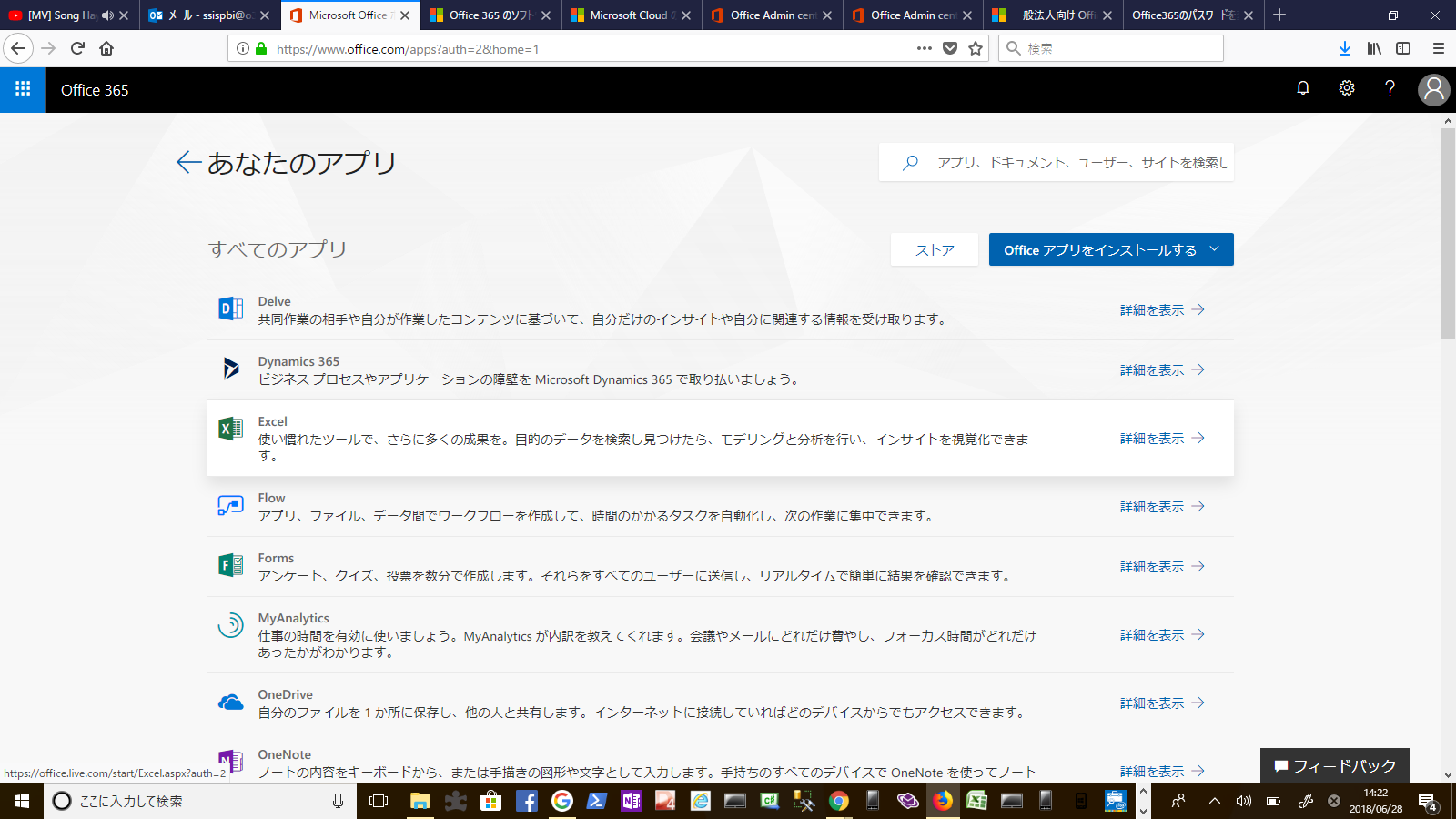Click the Excel app name

click(x=272, y=421)
